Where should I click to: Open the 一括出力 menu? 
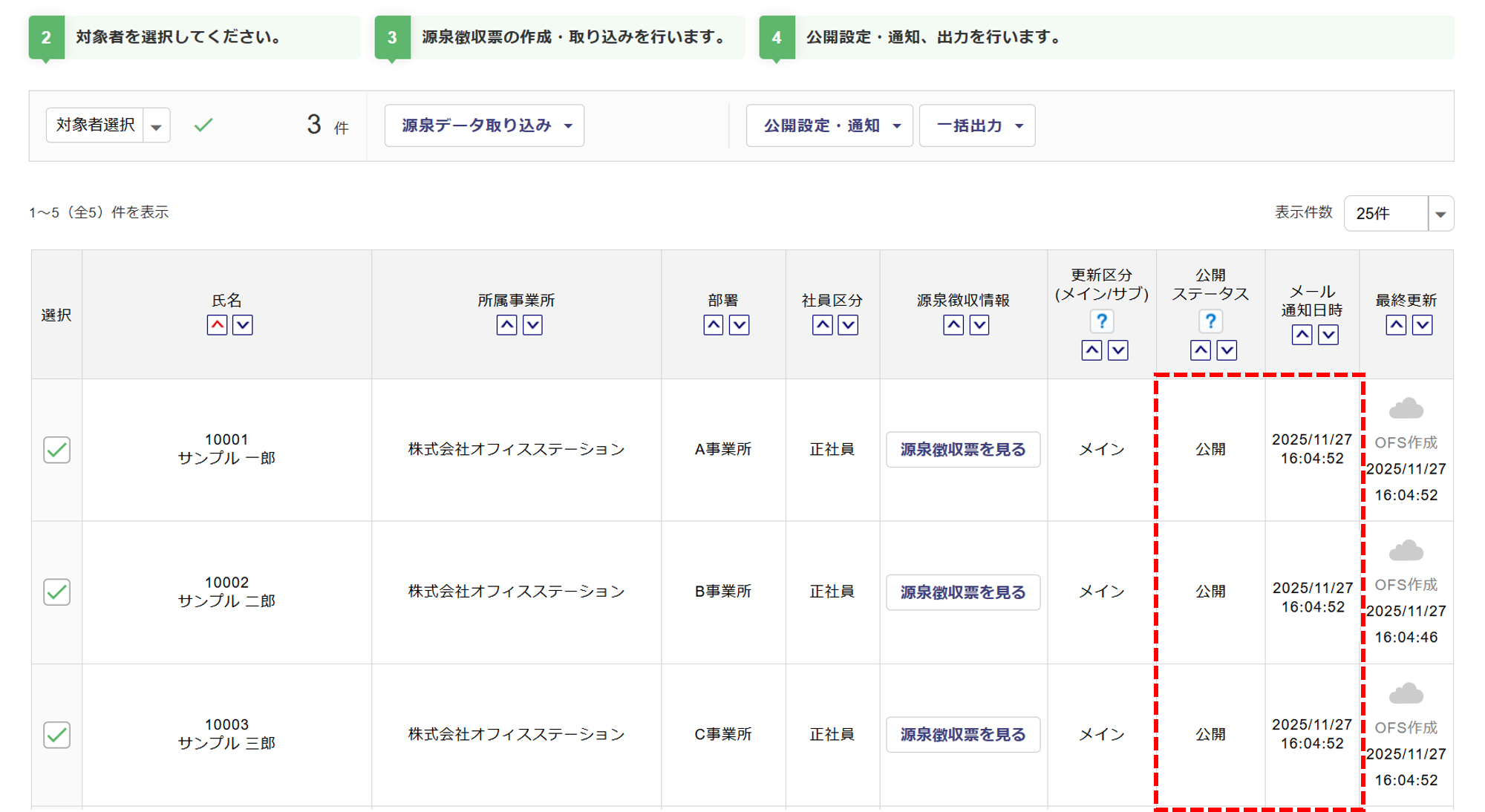tap(977, 125)
